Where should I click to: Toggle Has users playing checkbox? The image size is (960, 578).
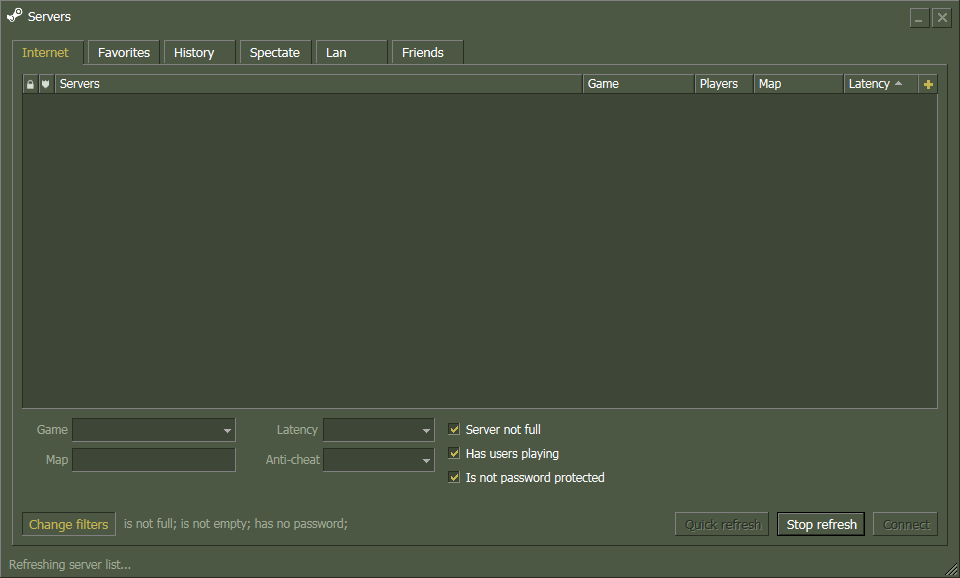(x=454, y=453)
